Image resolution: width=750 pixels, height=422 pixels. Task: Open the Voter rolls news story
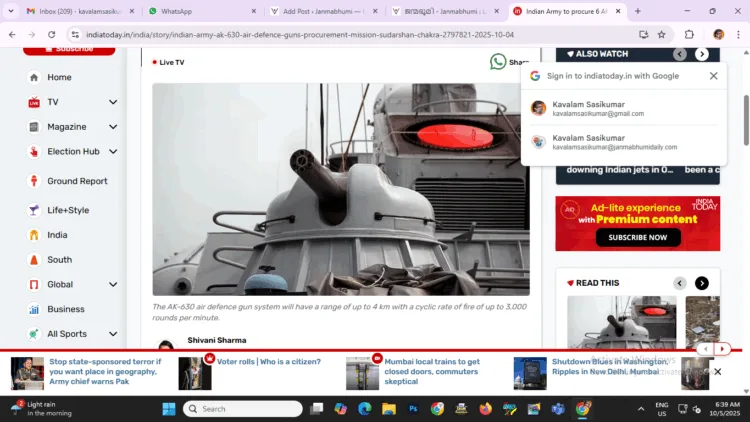coord(268,362)
